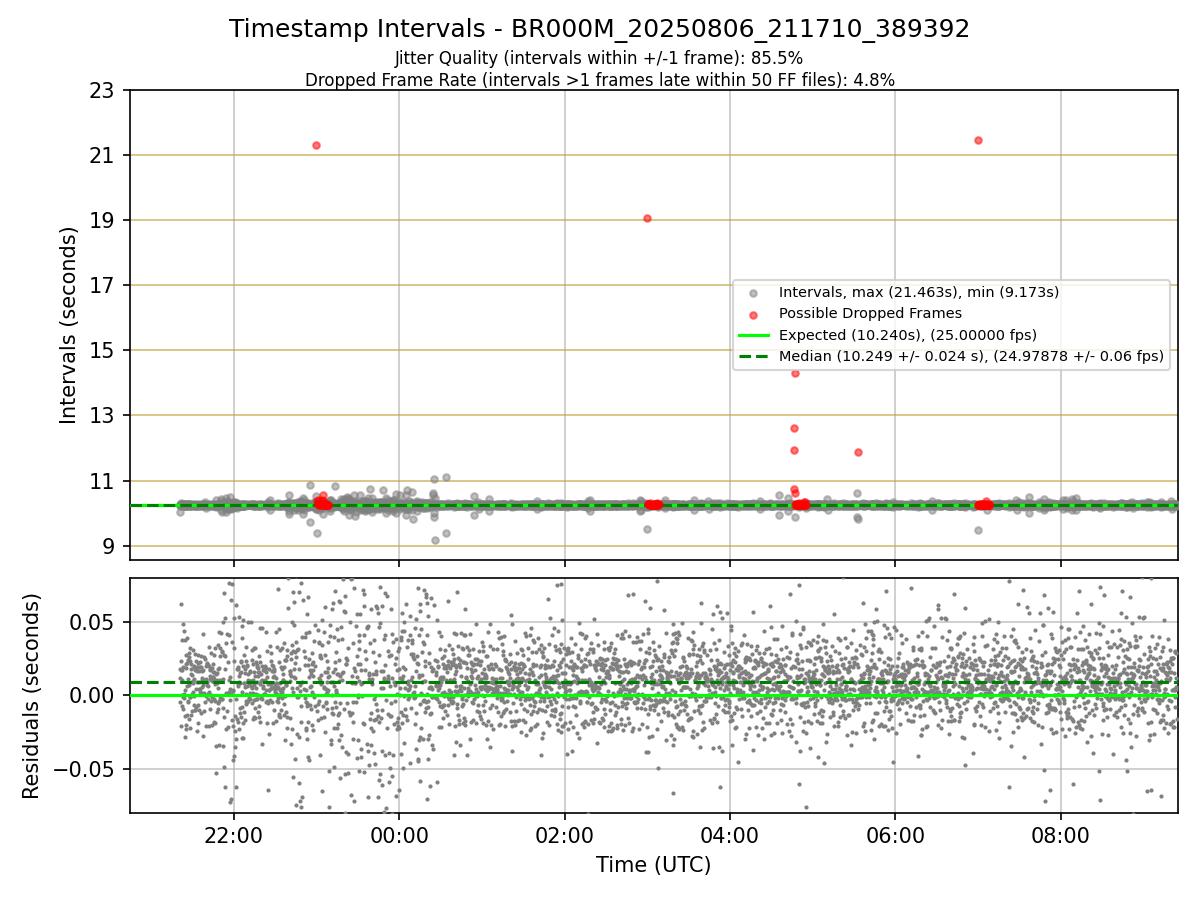Click the red outlier point near 21 seconds around 23:00

[316, 145]
